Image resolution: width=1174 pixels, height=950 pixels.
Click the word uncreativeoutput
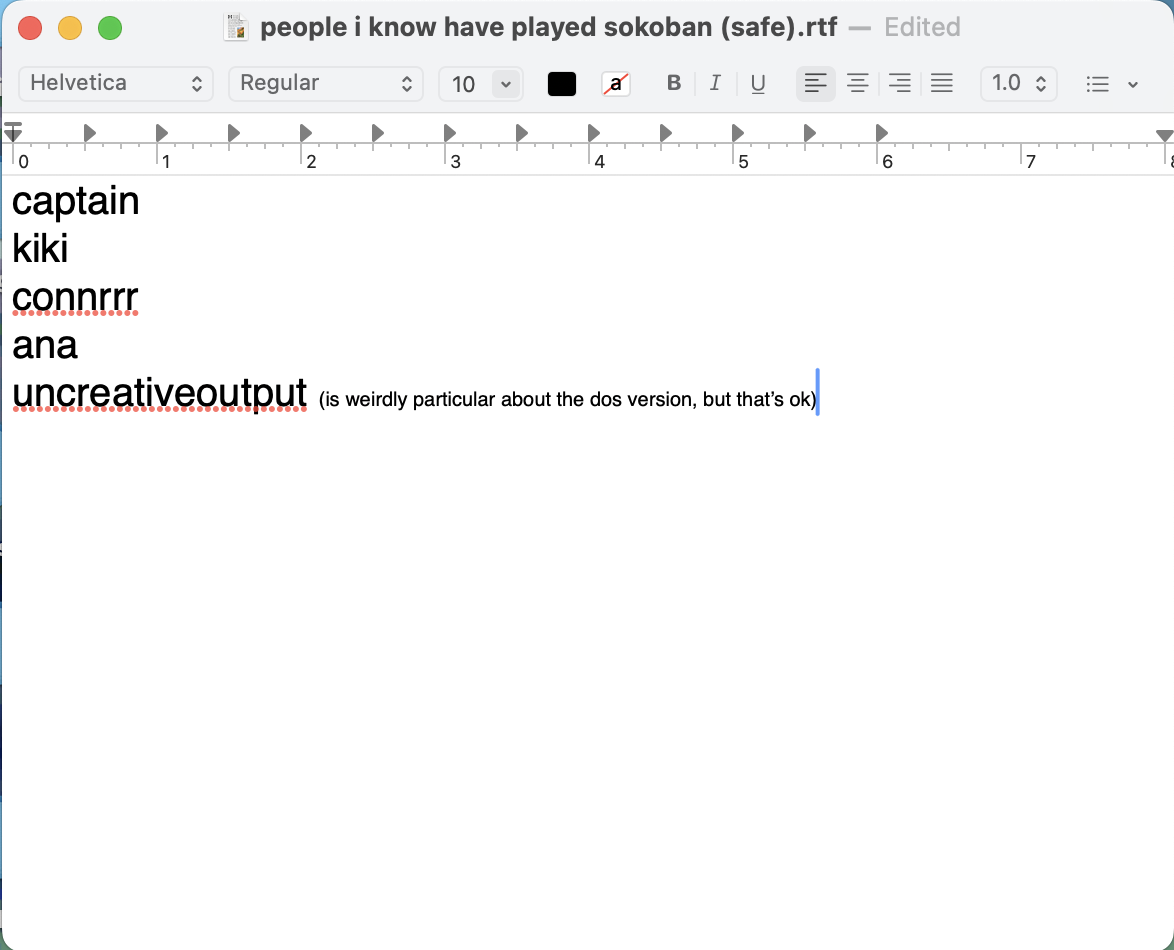point(159,393)
